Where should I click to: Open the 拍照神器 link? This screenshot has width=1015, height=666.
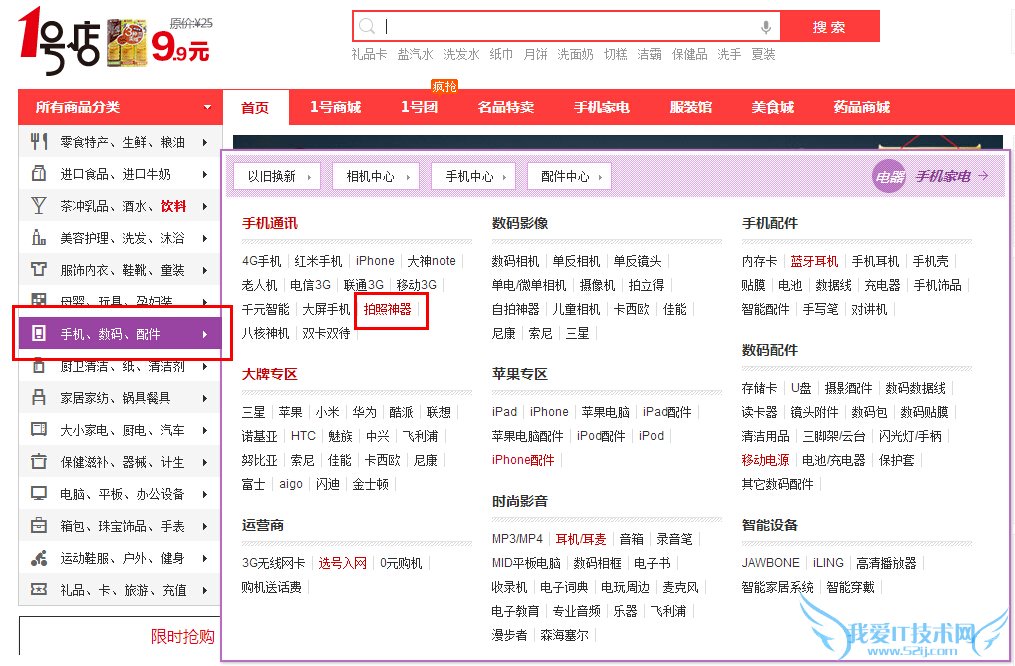387,309
